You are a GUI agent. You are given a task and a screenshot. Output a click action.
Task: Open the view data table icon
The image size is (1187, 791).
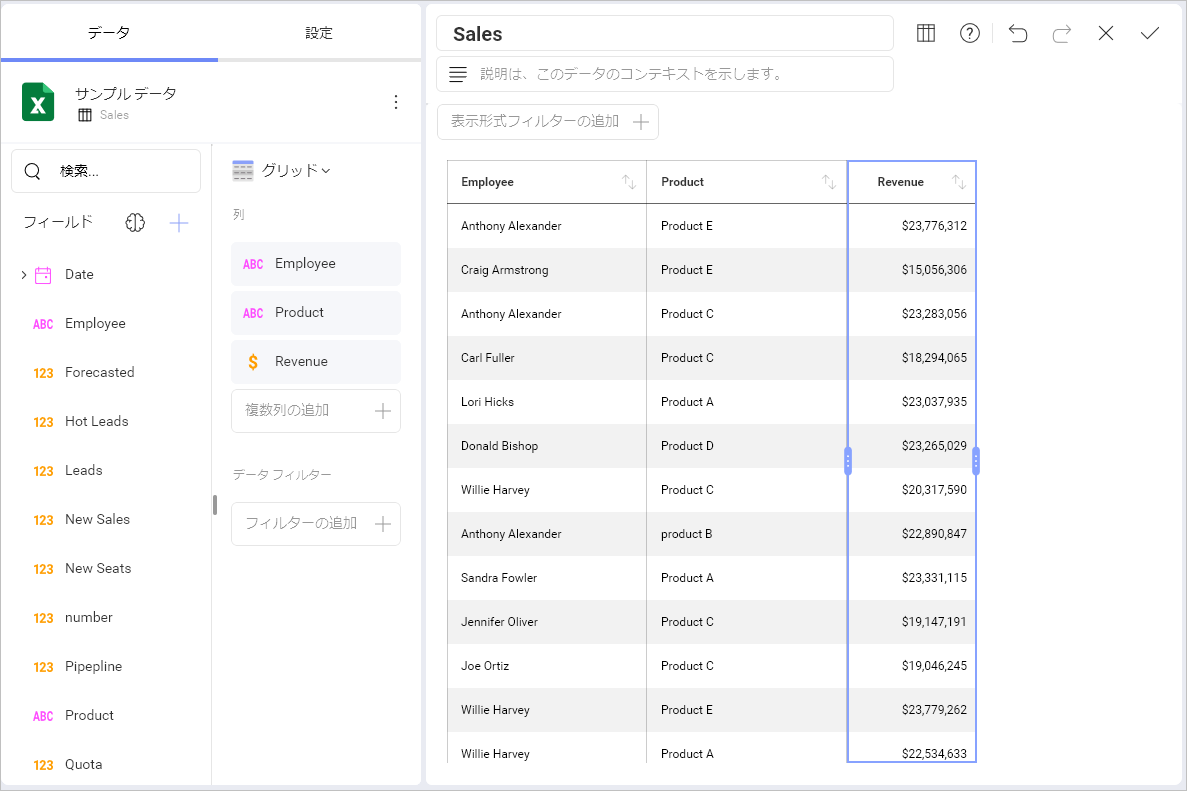(x=926, y=33)
